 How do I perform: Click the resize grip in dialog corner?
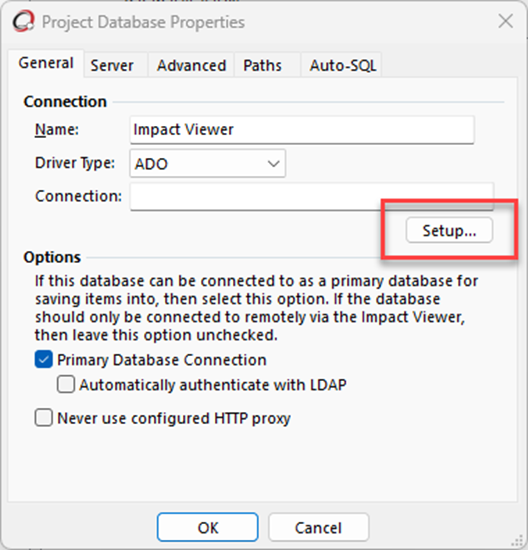516,541
